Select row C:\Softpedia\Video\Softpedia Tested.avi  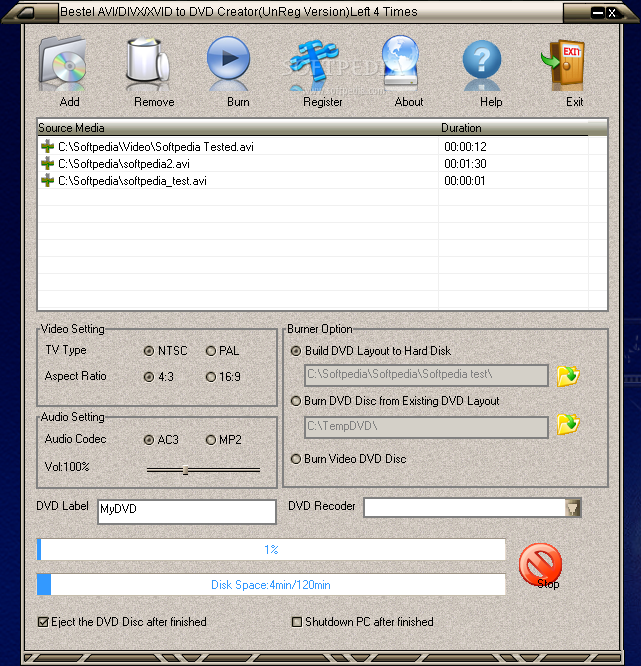pyautogui.click(x=313, y=147)
